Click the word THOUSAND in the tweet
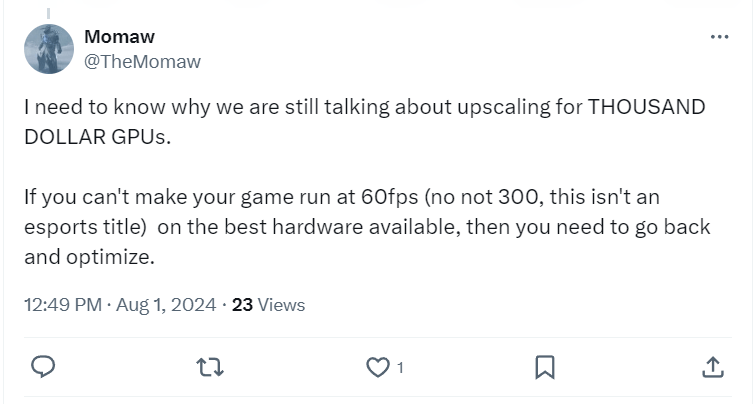The height and width of the screenshot is (404, 753). [x=648, y=108]
